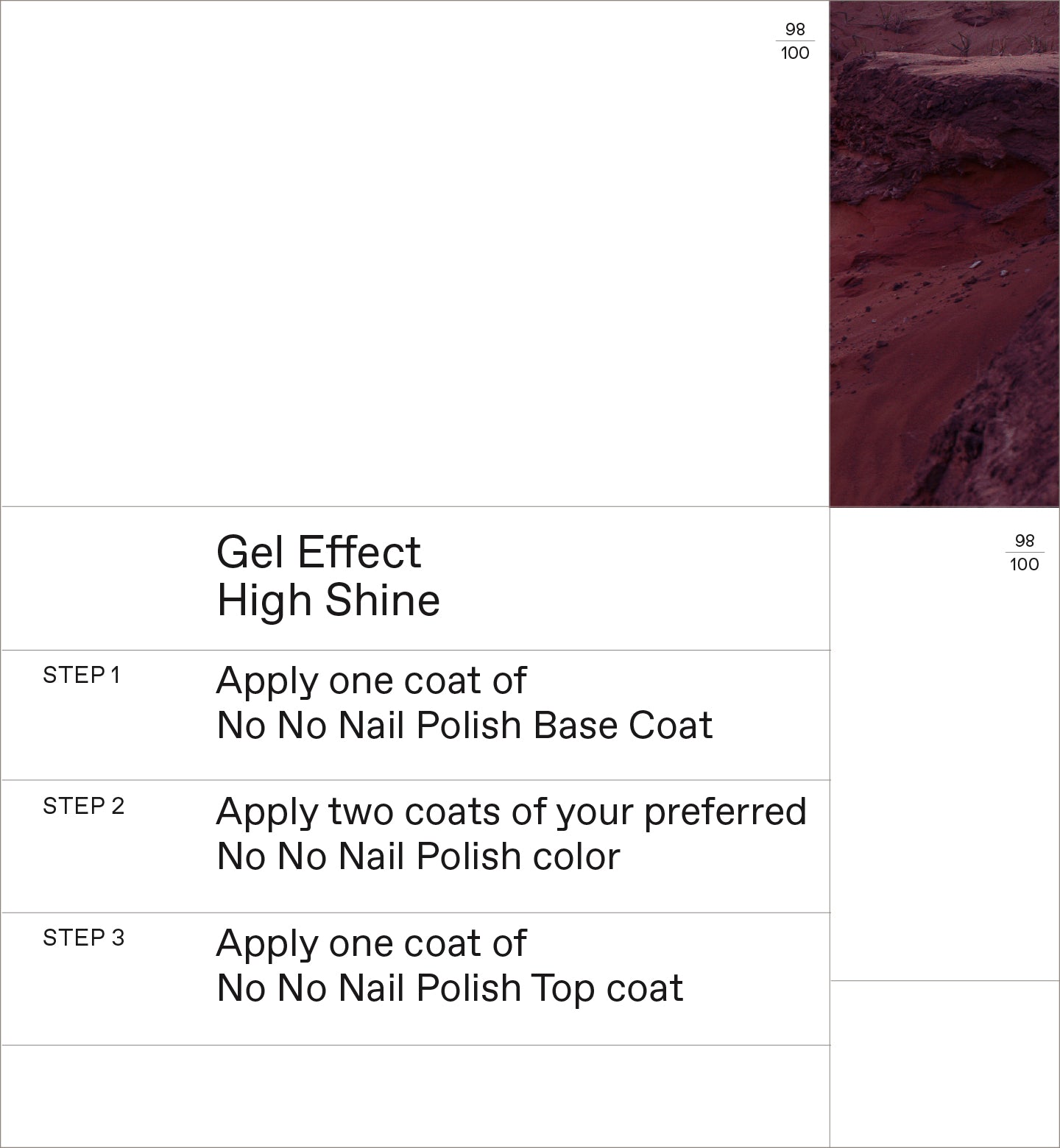Click "Apply one coat of" in Step 1

click(371, 681)
